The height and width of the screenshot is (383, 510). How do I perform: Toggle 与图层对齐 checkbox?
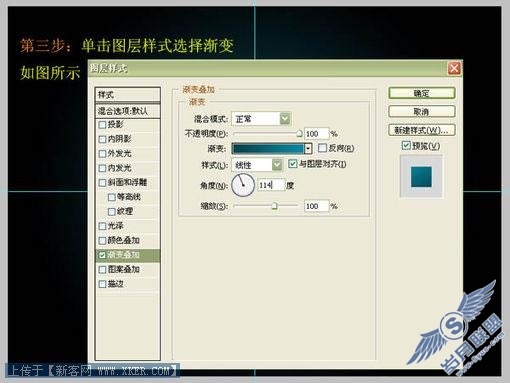292,164
